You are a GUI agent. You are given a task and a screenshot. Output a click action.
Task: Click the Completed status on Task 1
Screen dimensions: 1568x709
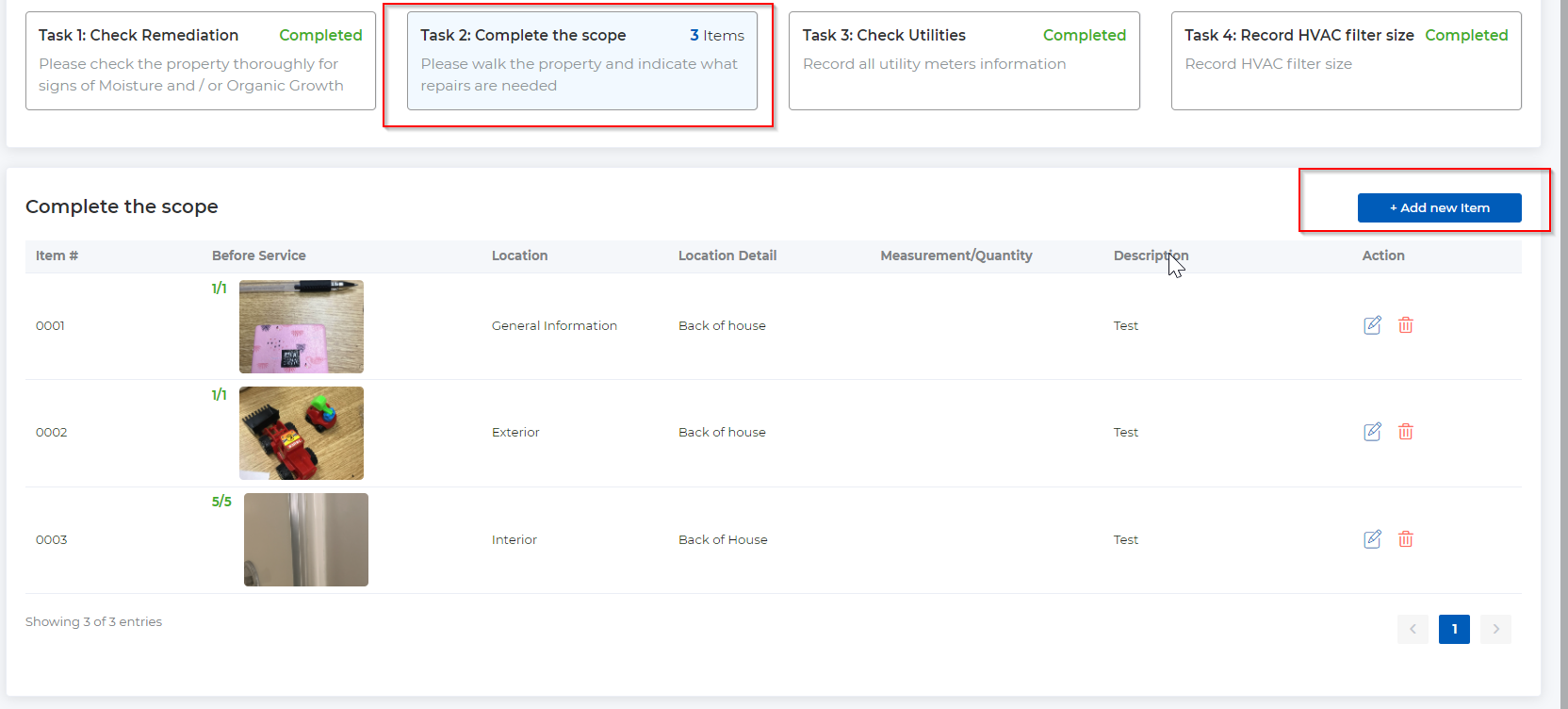click(x=320, y=35)
